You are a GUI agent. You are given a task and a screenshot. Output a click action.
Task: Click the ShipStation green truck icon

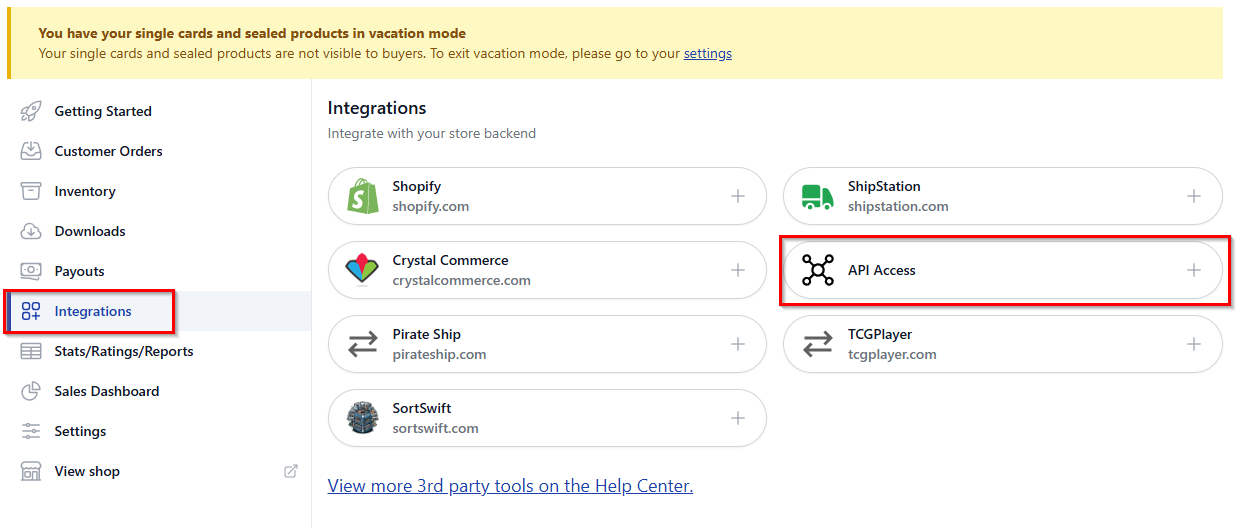[818, 197]
